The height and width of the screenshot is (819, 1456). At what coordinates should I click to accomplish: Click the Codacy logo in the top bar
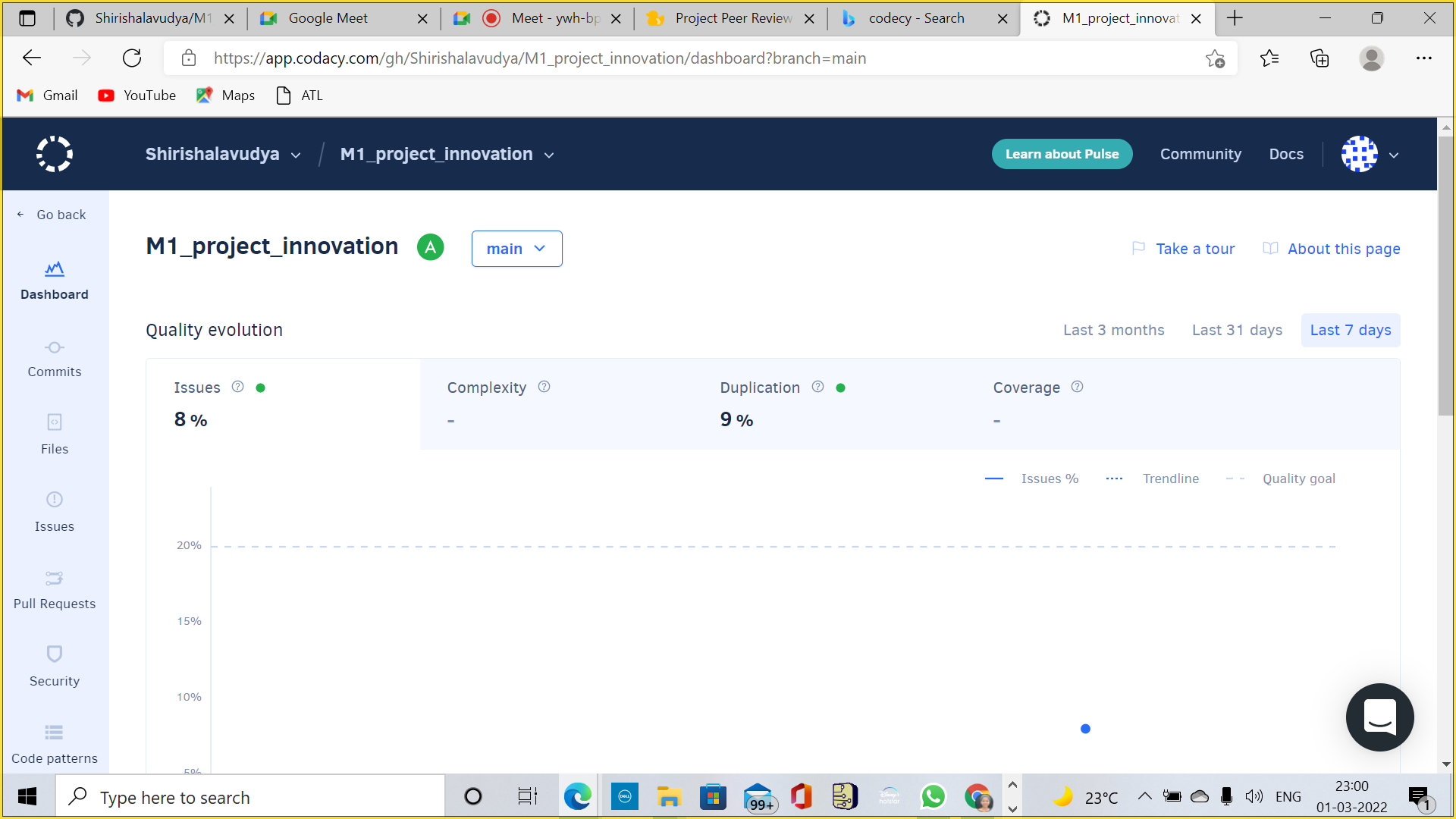[x=54, y=154]
